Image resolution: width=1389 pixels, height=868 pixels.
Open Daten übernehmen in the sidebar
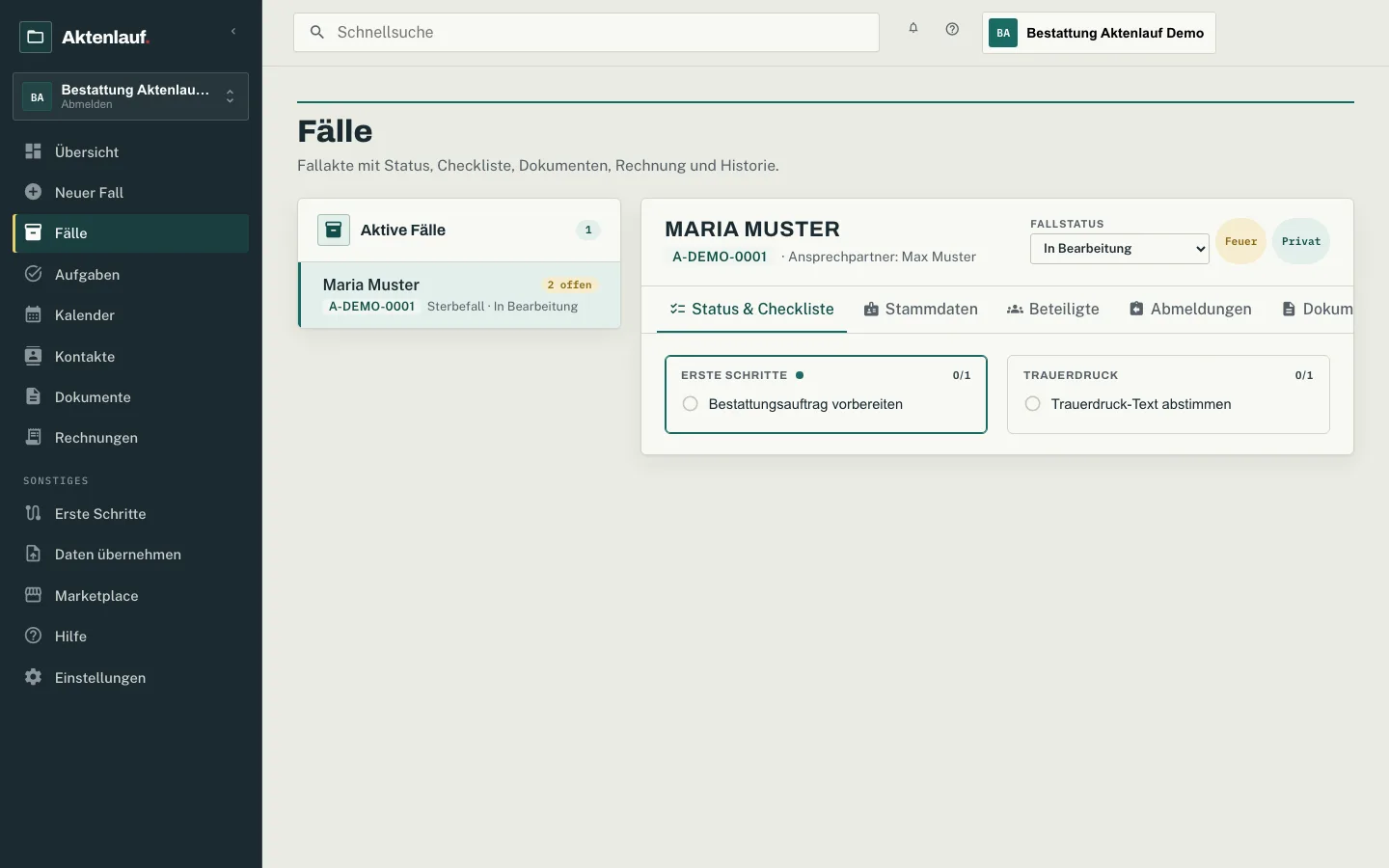130,554
